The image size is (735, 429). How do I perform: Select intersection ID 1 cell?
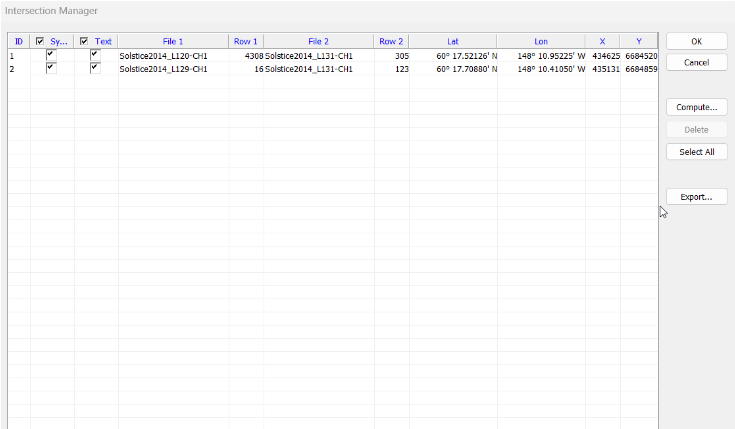coord(19,56)
